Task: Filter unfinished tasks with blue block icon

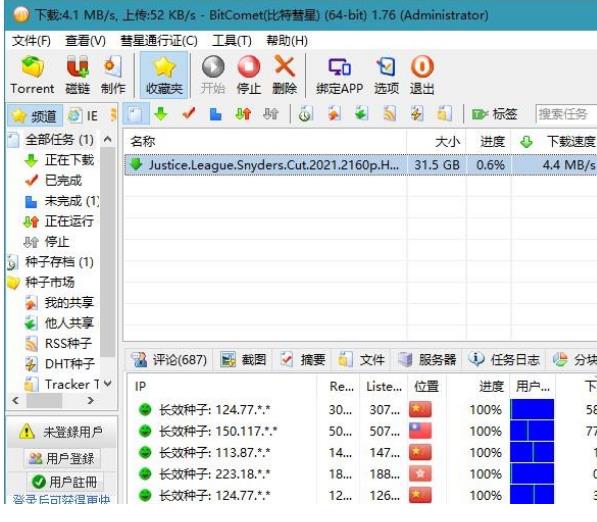Action: tap(215, 114)
